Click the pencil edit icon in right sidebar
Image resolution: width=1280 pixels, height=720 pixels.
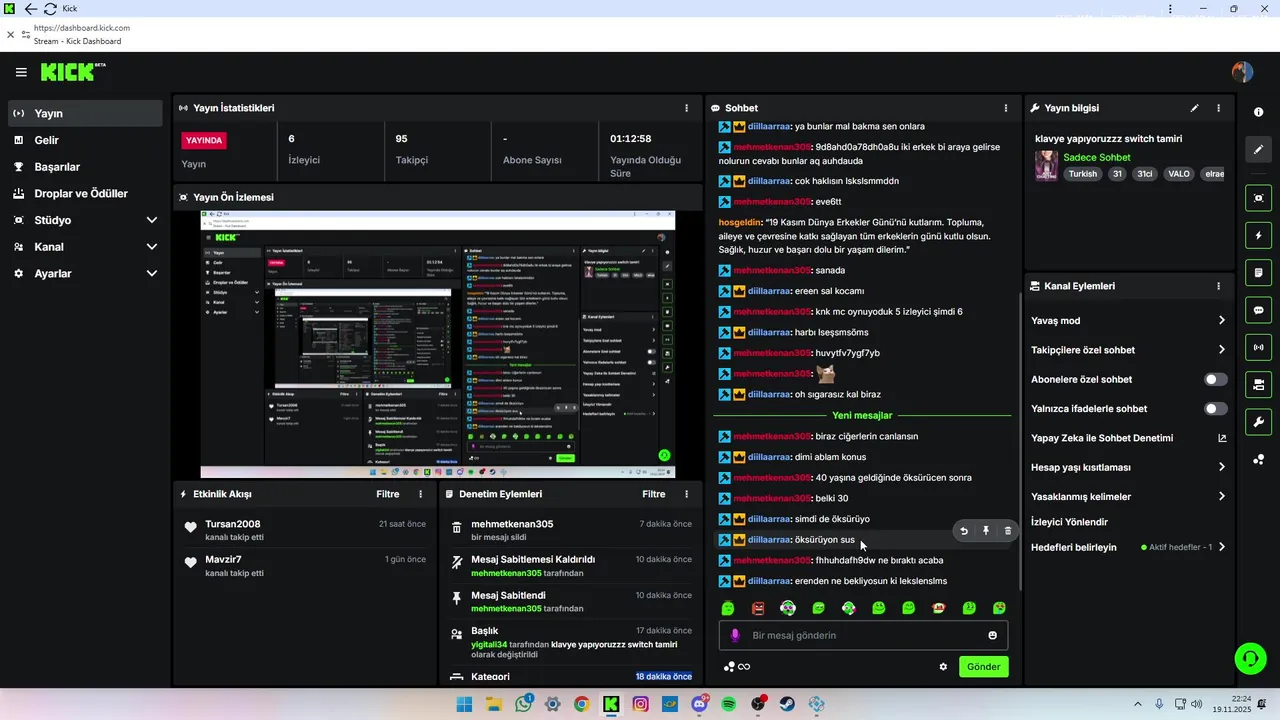click(1258, 150)
